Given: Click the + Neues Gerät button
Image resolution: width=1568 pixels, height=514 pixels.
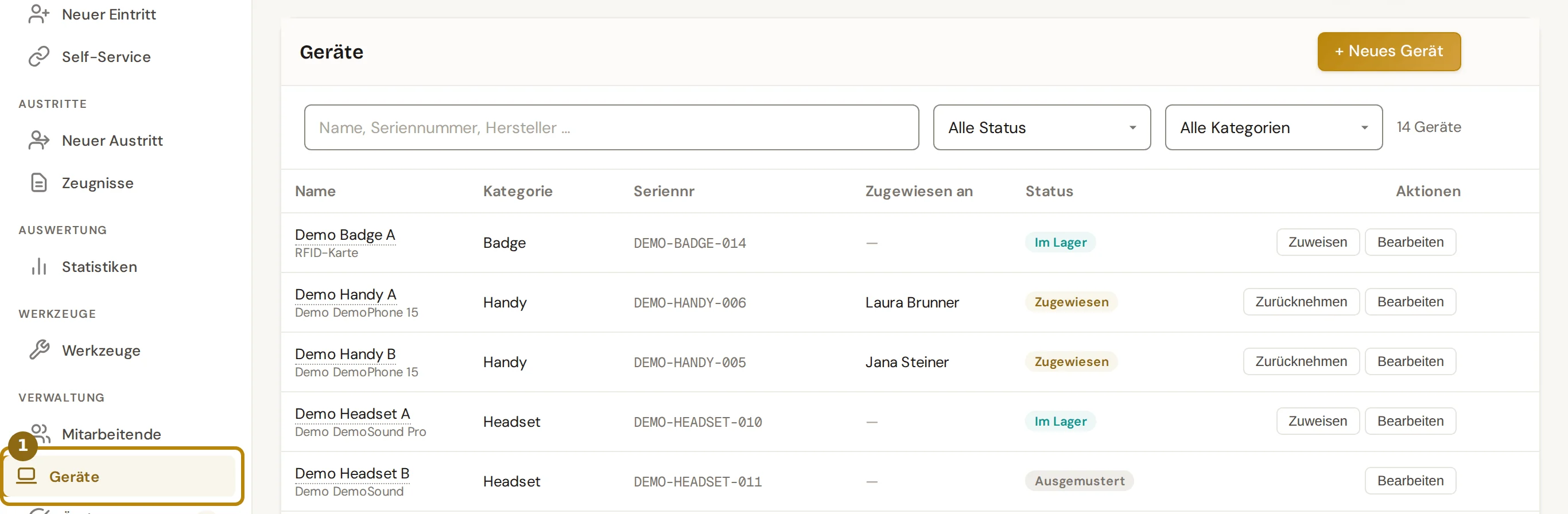Looking at the screenshot, I should 1388,51.
